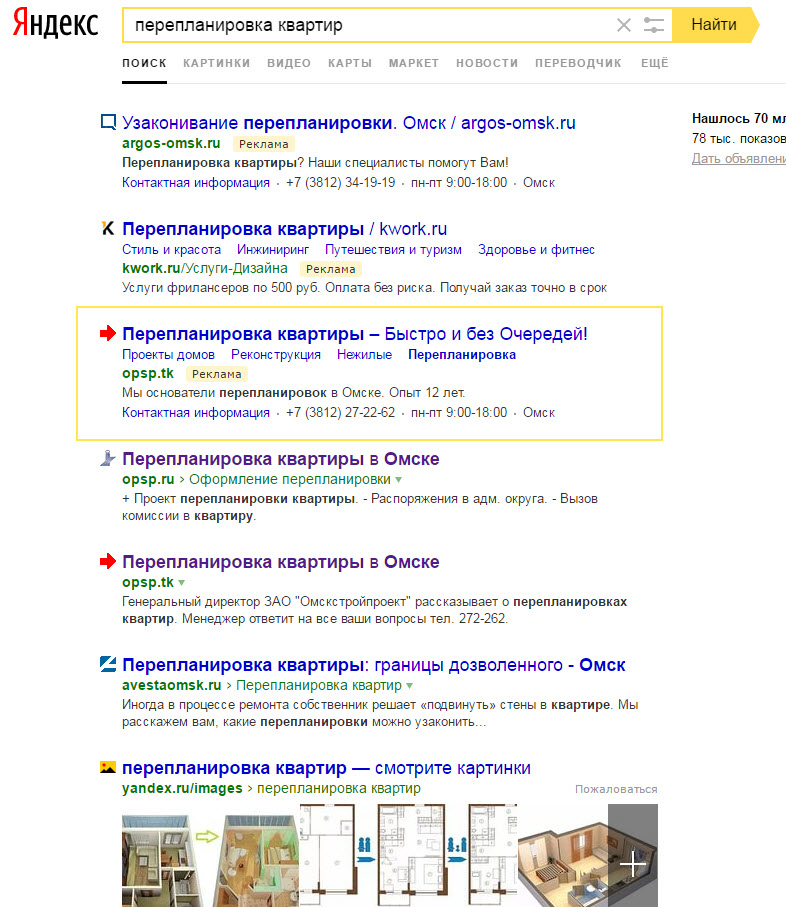
Task: Open the floor plan drawings thumbnail
Action: coord(408,856)
